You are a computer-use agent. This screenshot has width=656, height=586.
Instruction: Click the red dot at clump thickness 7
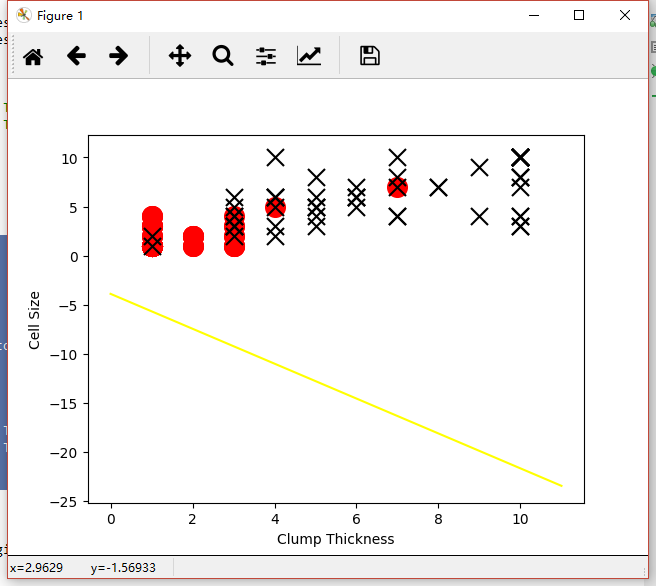pyautogui.click(x=397, y=187)
